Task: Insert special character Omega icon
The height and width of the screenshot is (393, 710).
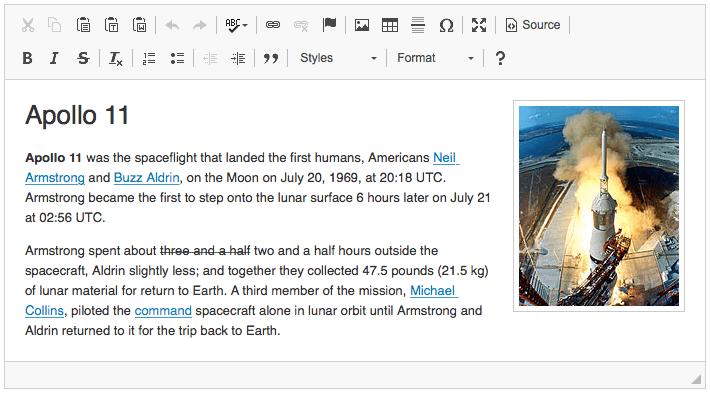Action: pyautogui.click(x=446, y=25)
